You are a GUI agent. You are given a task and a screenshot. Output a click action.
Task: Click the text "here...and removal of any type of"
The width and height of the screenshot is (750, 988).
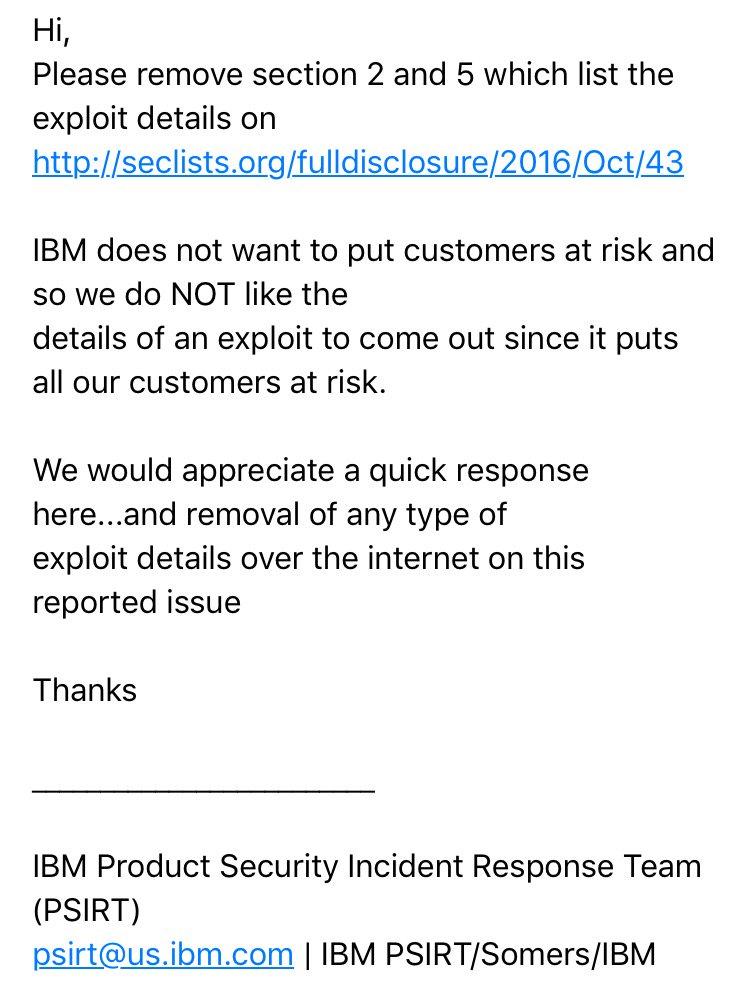pos(269,514)
